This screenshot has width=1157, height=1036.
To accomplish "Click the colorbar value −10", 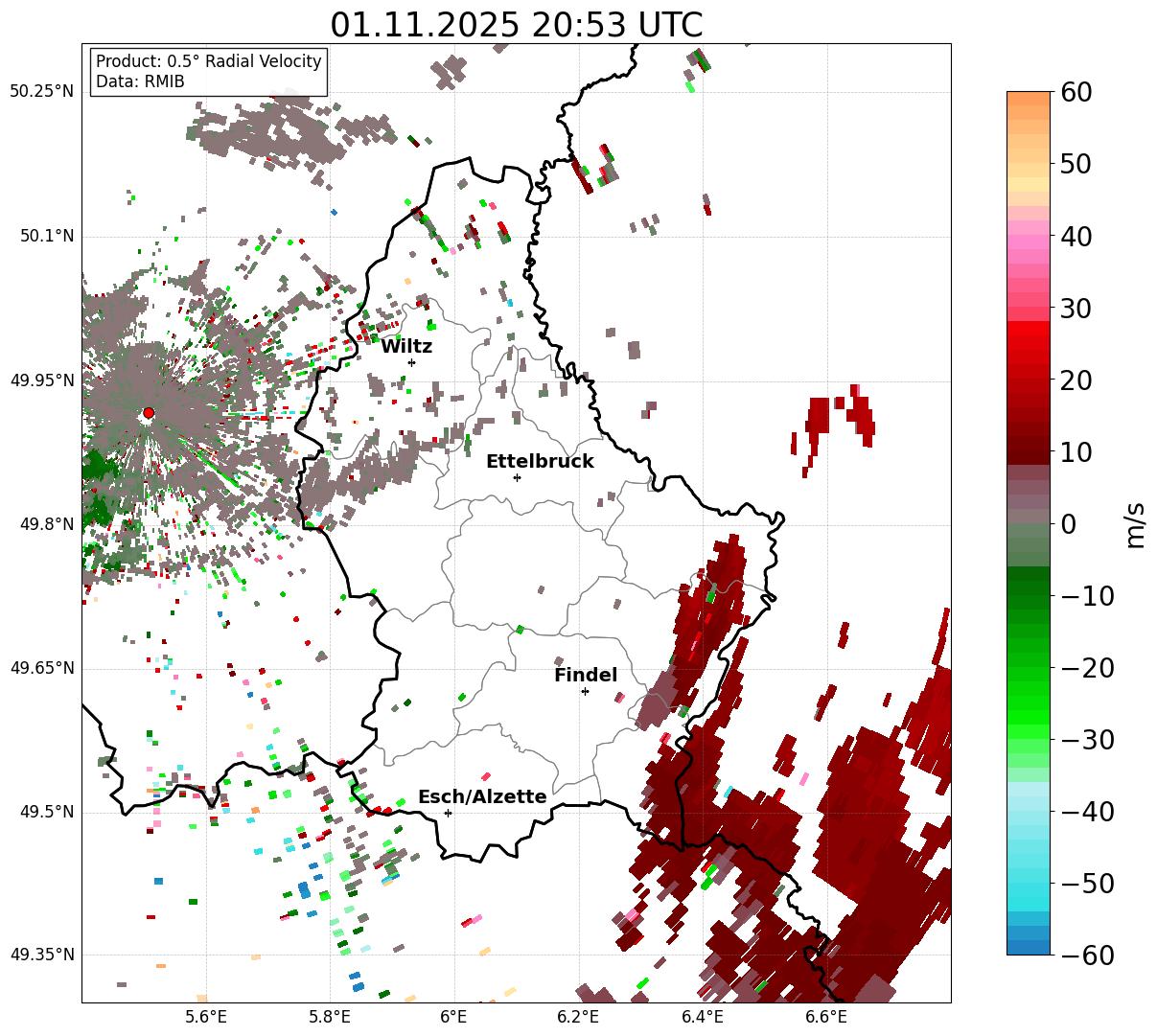I will point(1087,595).
